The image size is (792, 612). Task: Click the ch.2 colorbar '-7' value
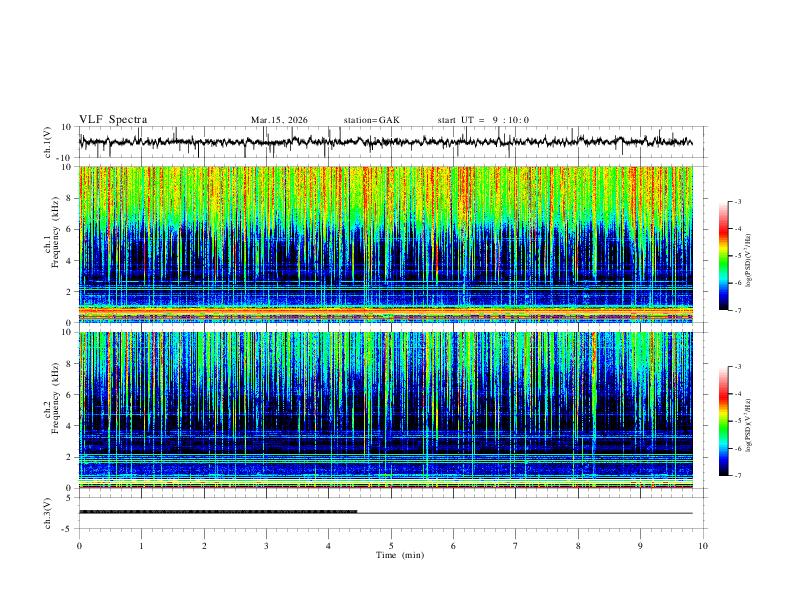coord(737,475)
